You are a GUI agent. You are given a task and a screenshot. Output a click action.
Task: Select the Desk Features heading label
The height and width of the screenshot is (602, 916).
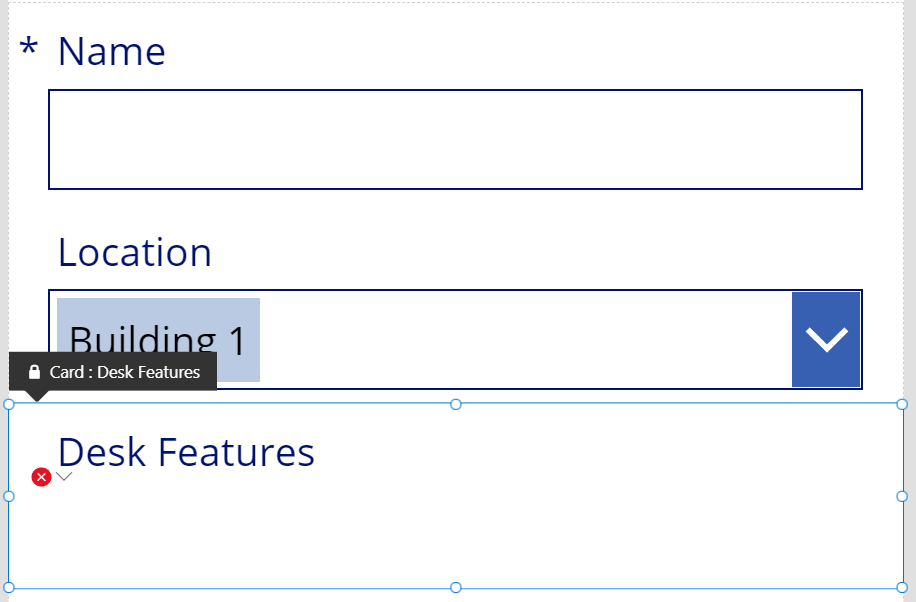pos(186,452)
